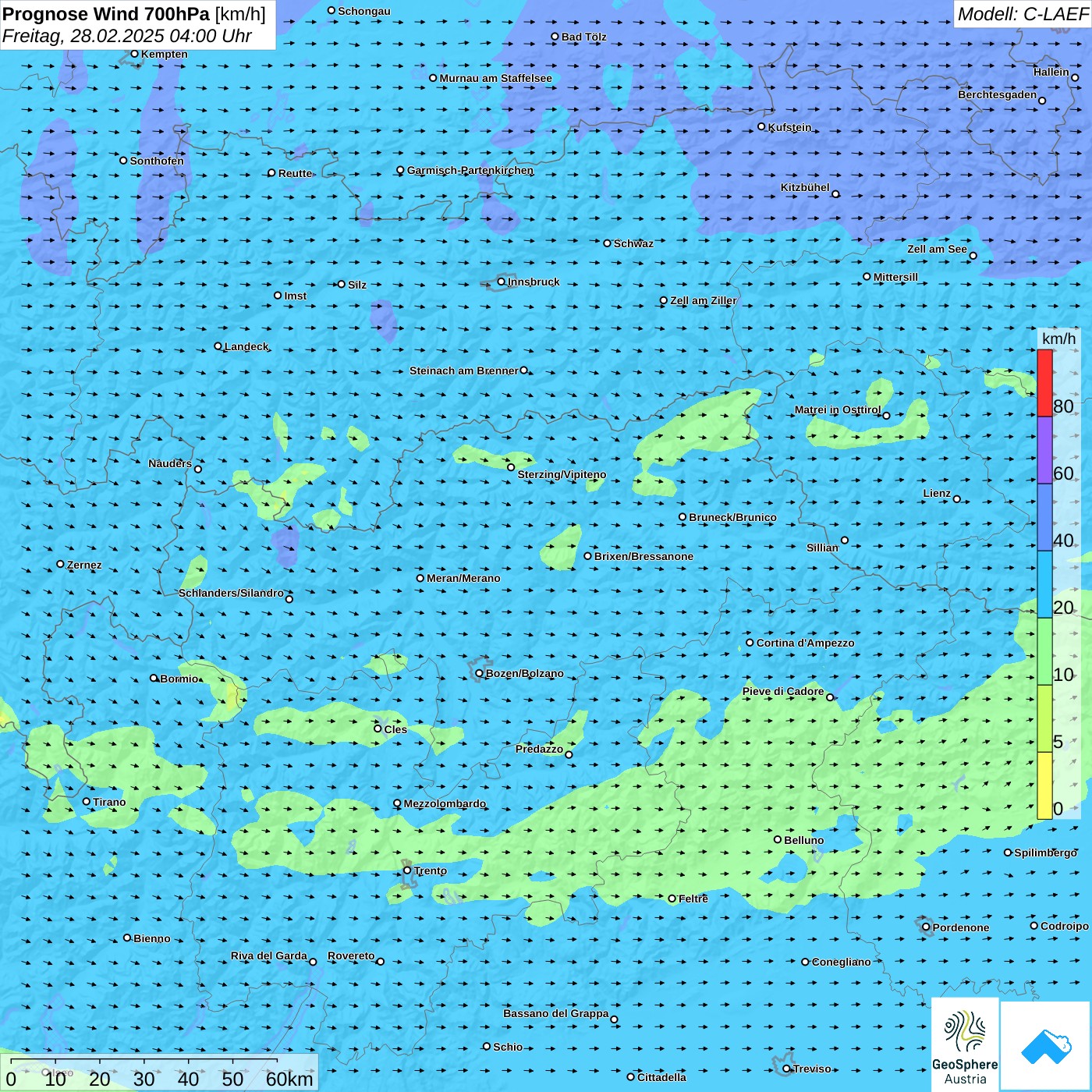Click the date "Freitag, 28.02.2025 04:00 Uhr"
Viewport: 1092px width, 1092px height.
127,36
